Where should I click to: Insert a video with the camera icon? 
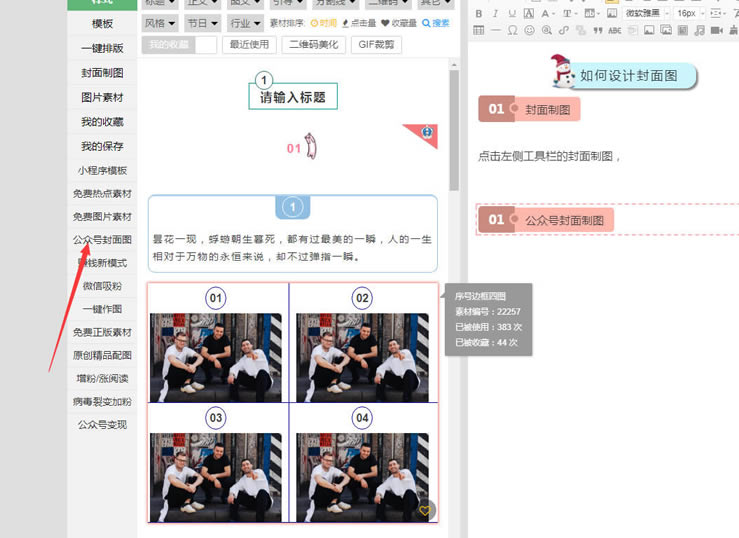pyautogui.click(x=717, y=31)
